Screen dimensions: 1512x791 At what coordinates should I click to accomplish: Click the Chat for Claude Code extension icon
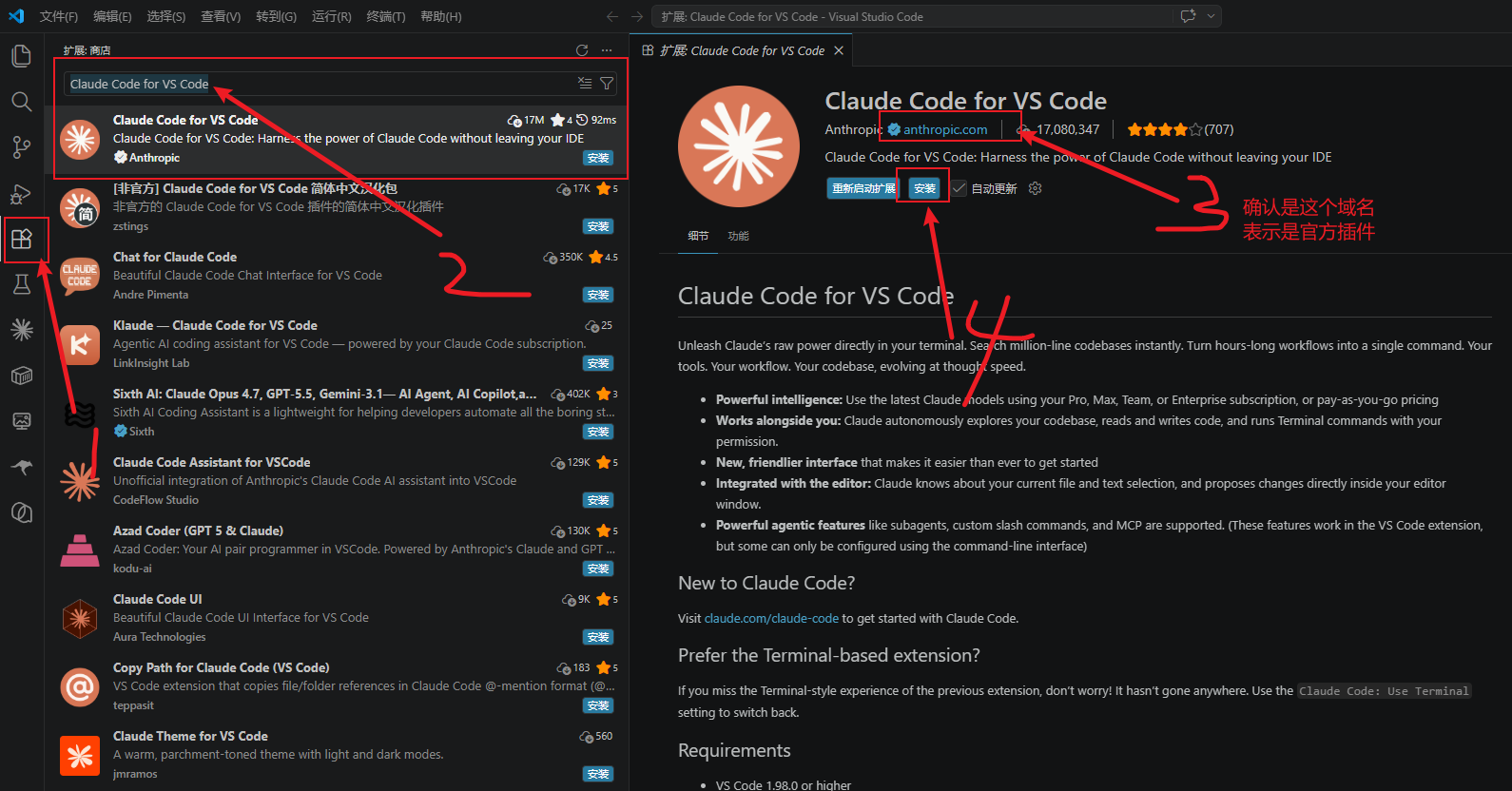coord(80,276)
